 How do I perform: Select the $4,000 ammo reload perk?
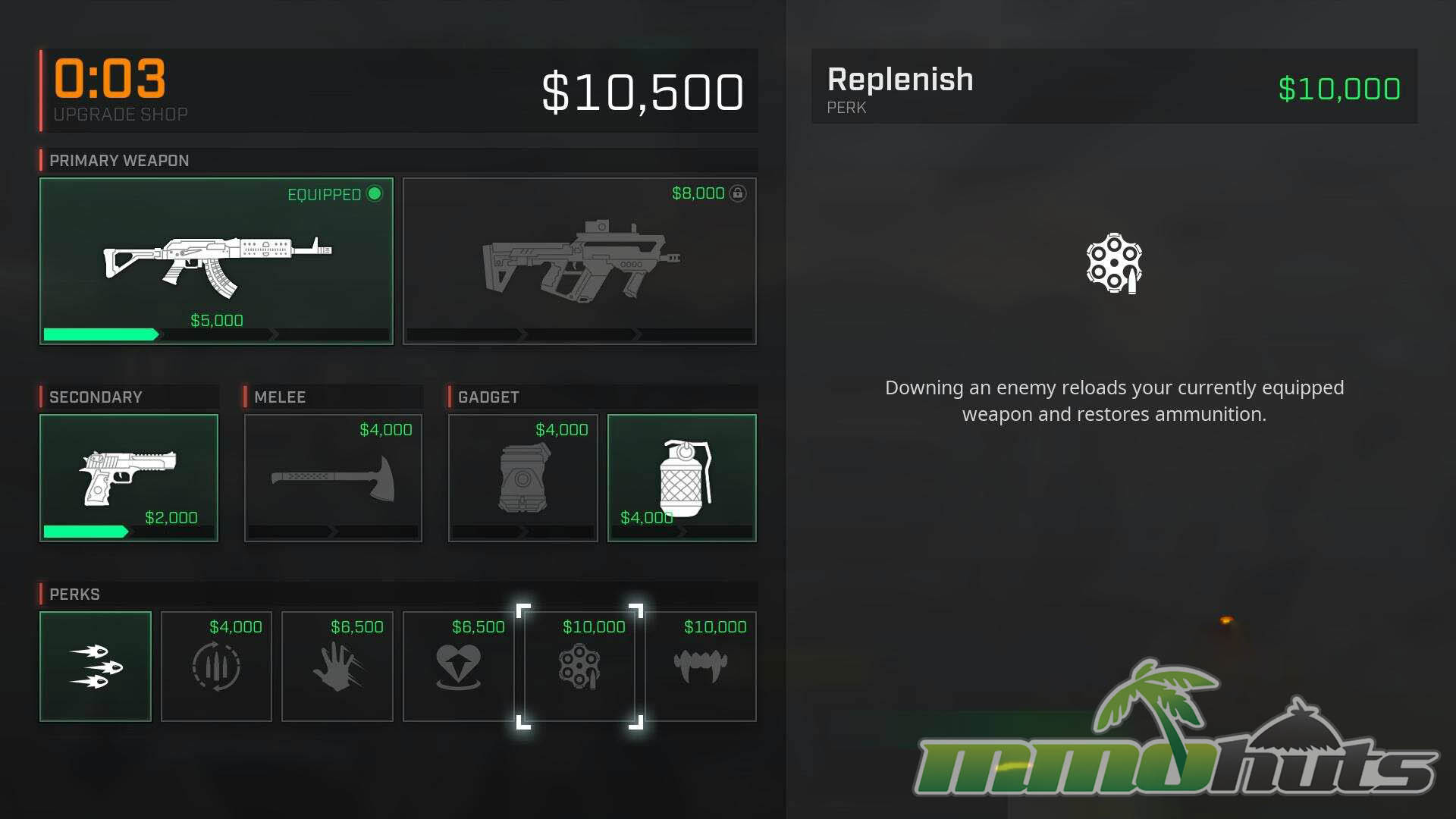(x=216, y=667)
